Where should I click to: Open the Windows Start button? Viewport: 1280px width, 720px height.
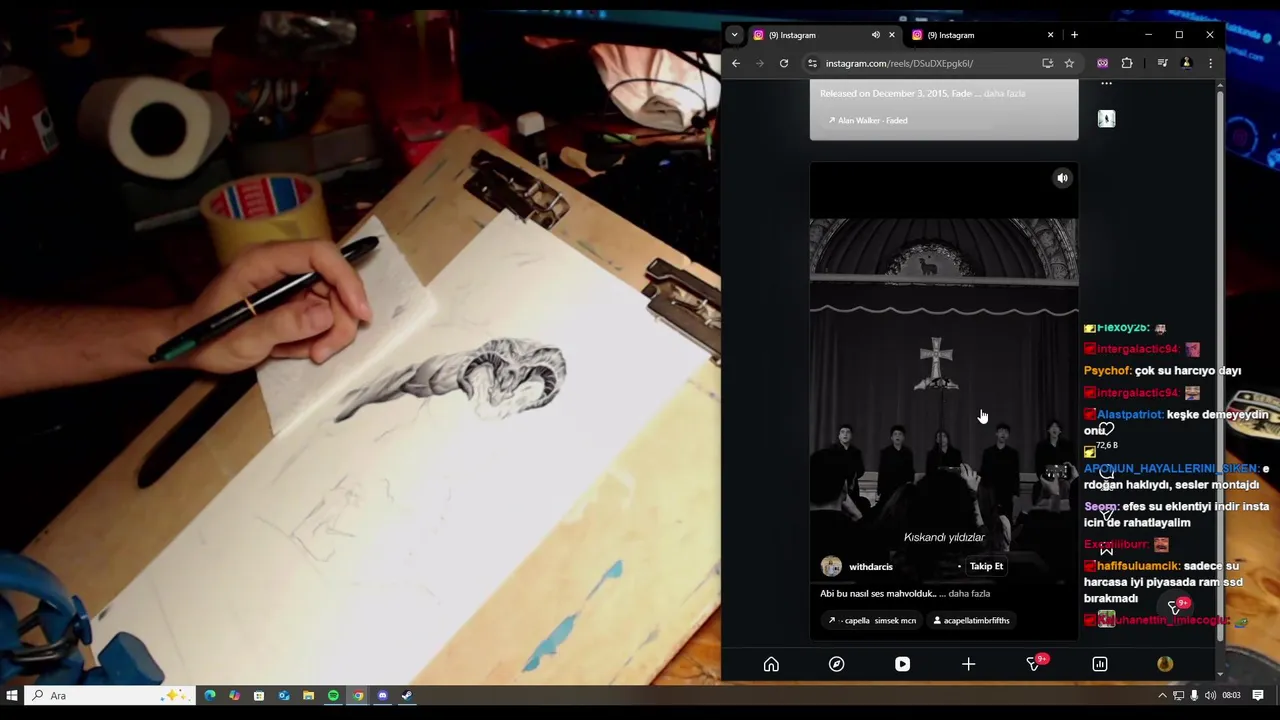(12, 695)
